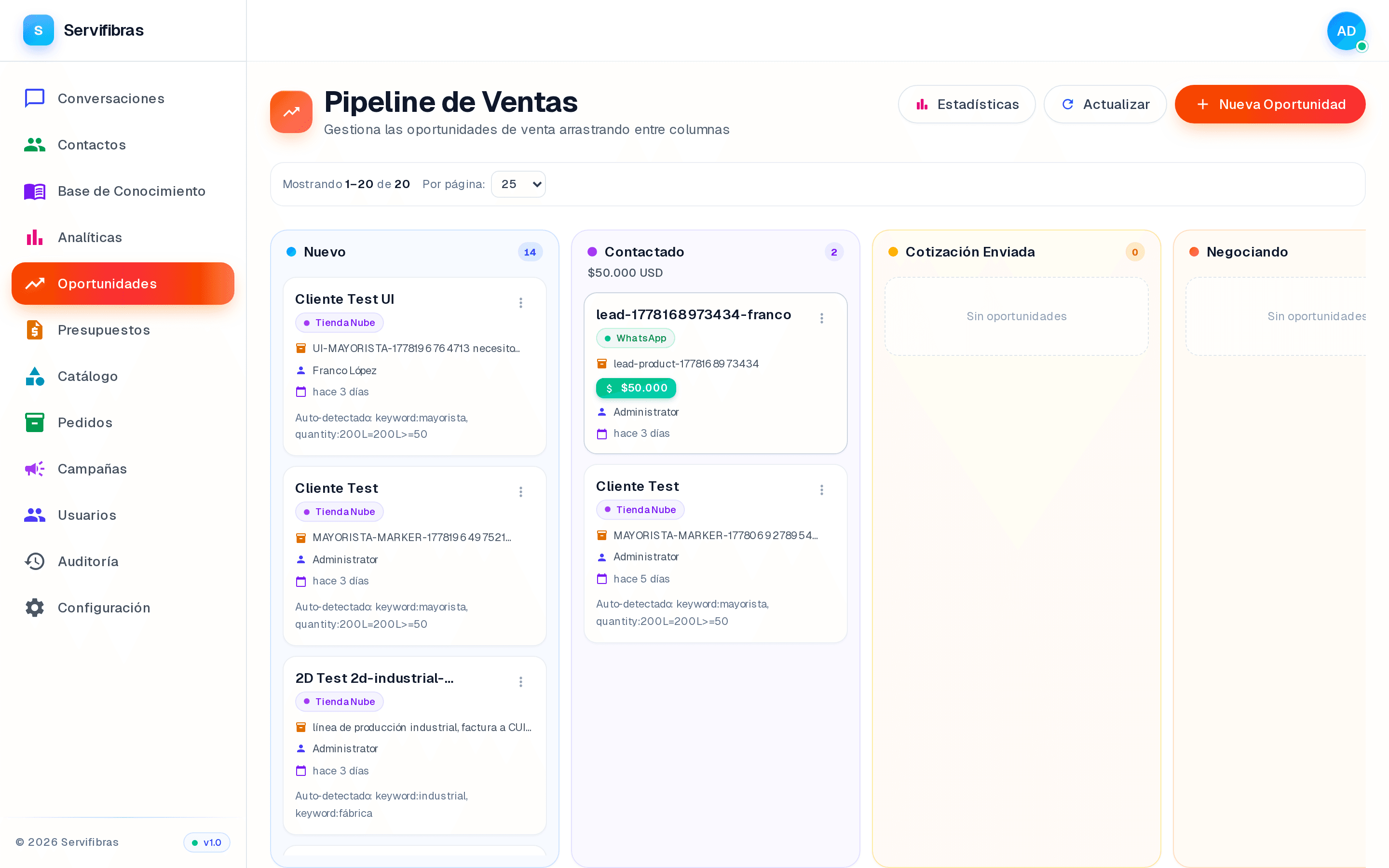Viewport: 1389px width, 868px height.
Task: Click the calendar icon on Cliente Test UI card
Action: coord(301,392)
